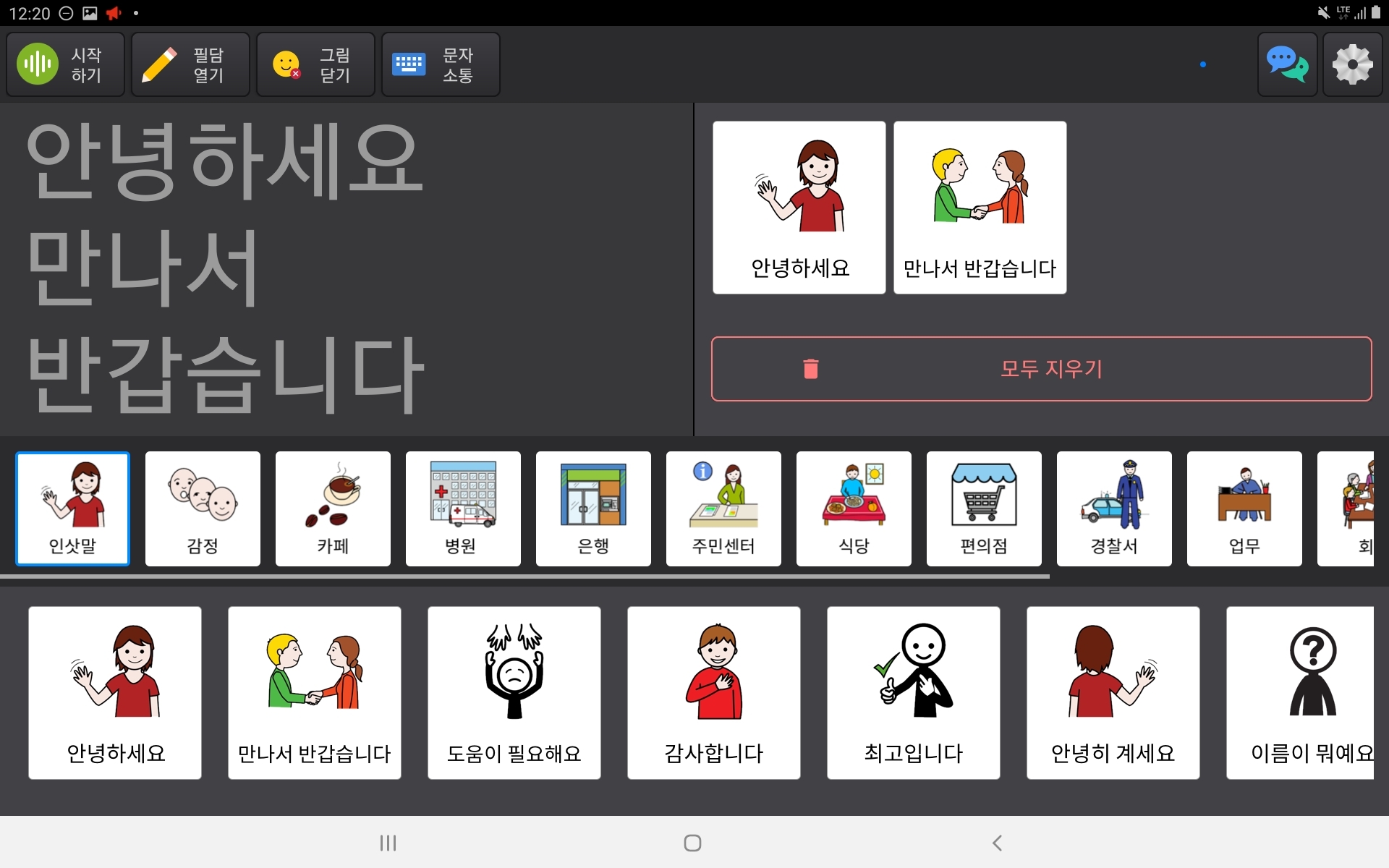Add 만나서 반갑습니다 handshake phrase card

tap(315, 693)
